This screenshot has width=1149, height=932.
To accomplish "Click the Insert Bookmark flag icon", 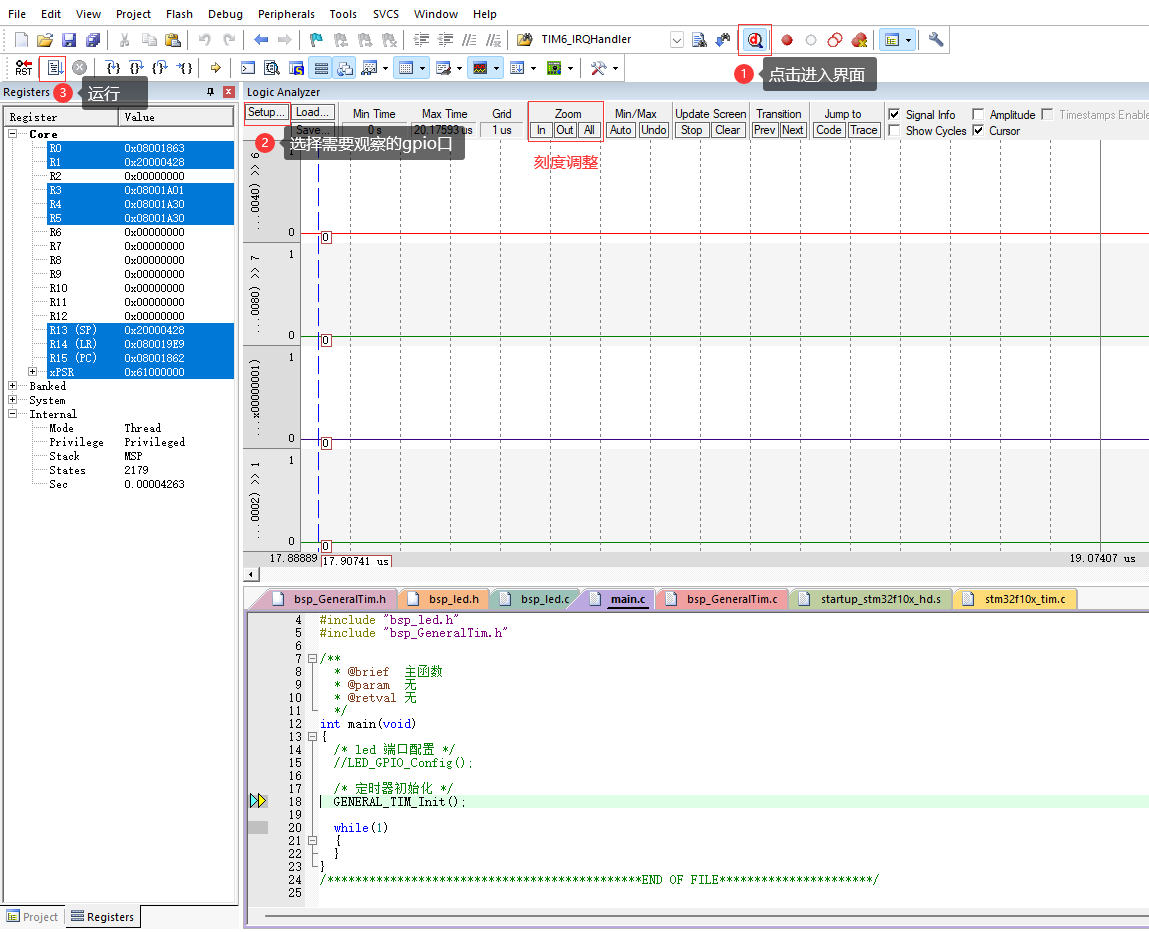I will (x=317, y=40).
